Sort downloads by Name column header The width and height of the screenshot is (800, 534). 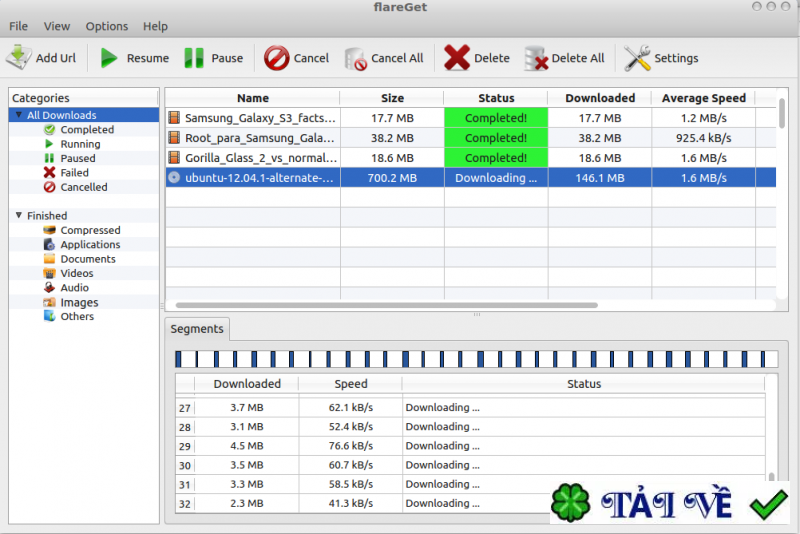point(253,98)
